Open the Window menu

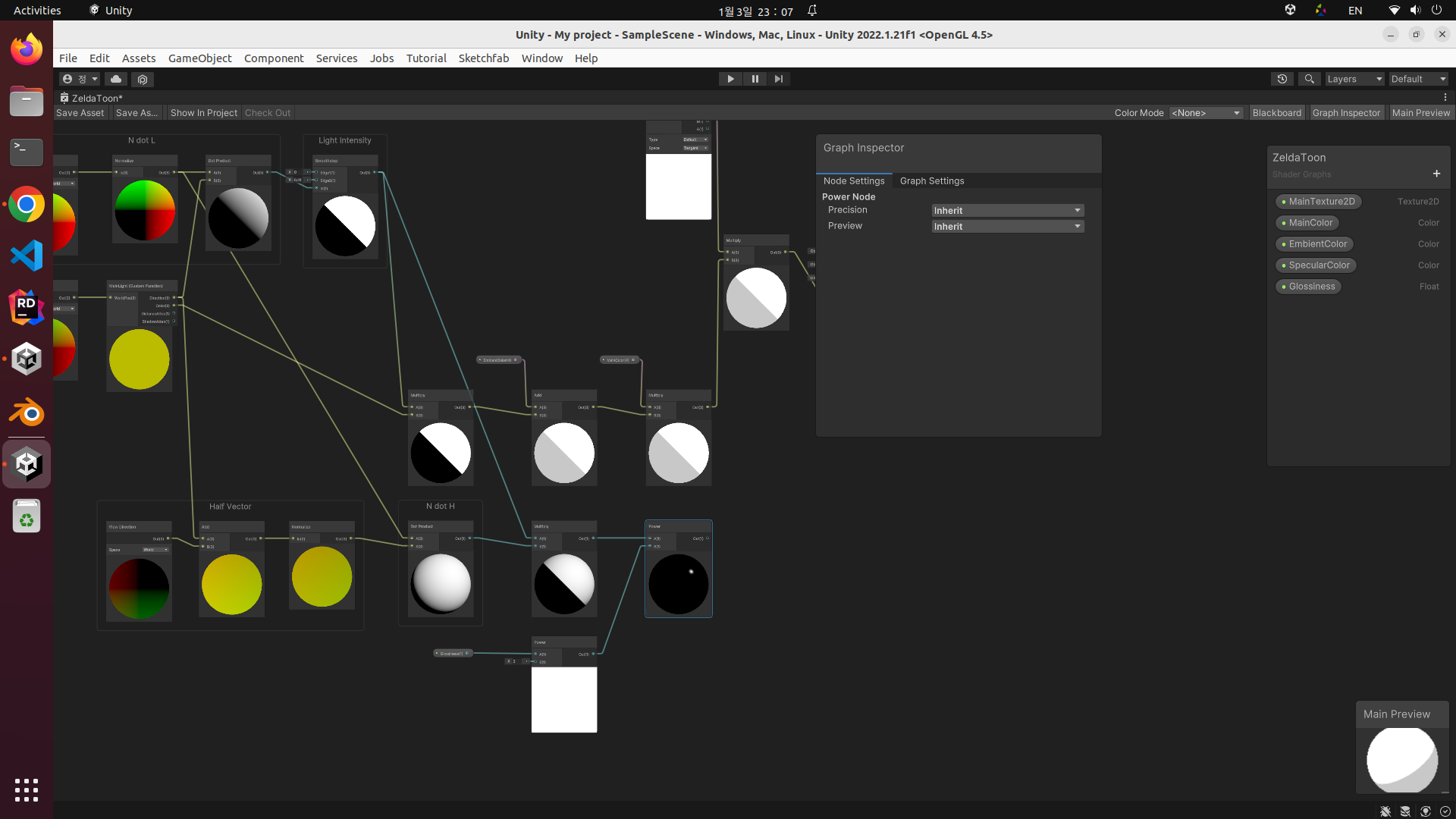point(542,58)
